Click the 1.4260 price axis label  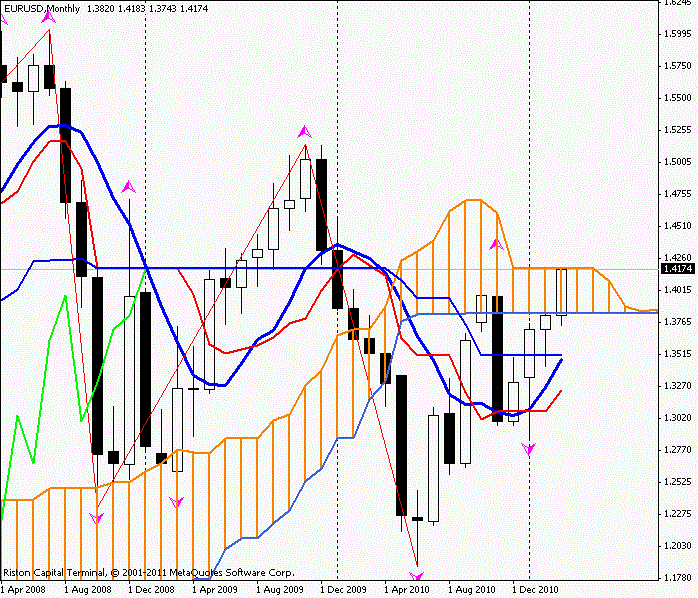point(678,258)
